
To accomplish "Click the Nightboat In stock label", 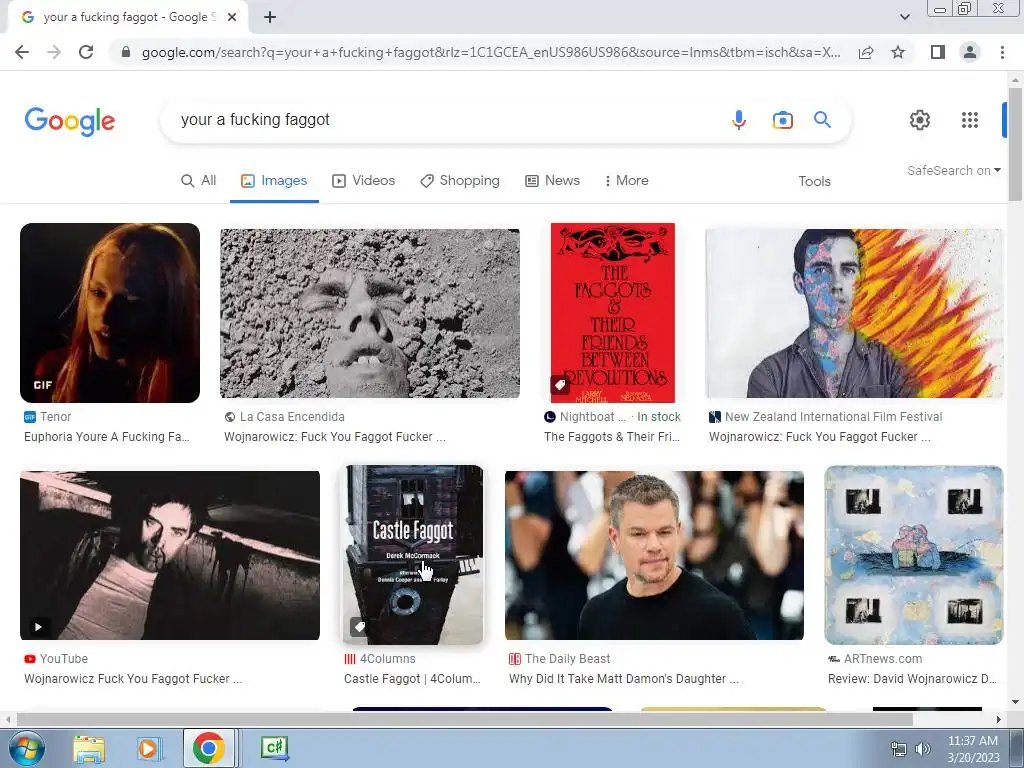I will (659, 417).
